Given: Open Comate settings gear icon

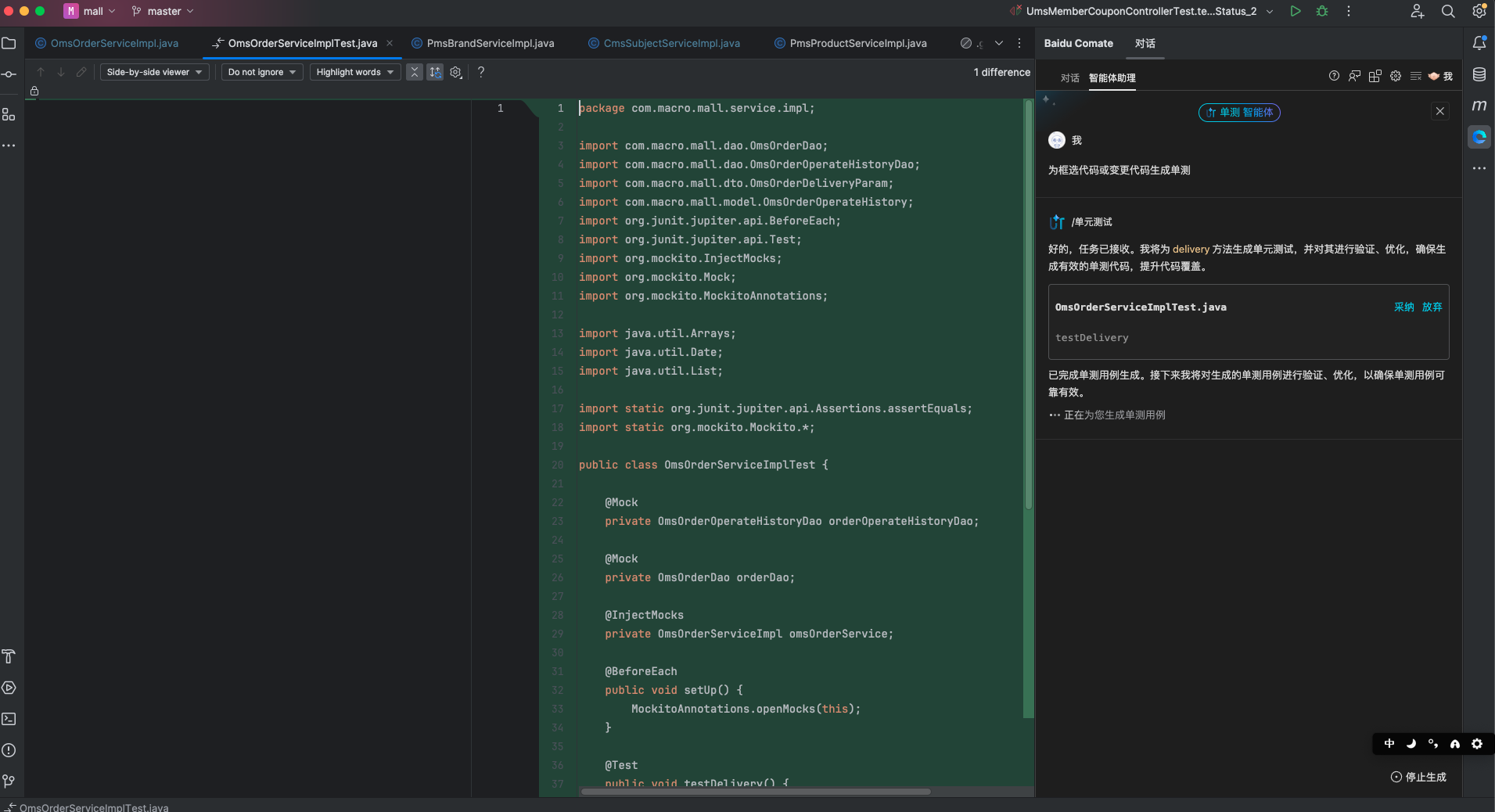Looking at the screenshot, I should pos(1396,76).
